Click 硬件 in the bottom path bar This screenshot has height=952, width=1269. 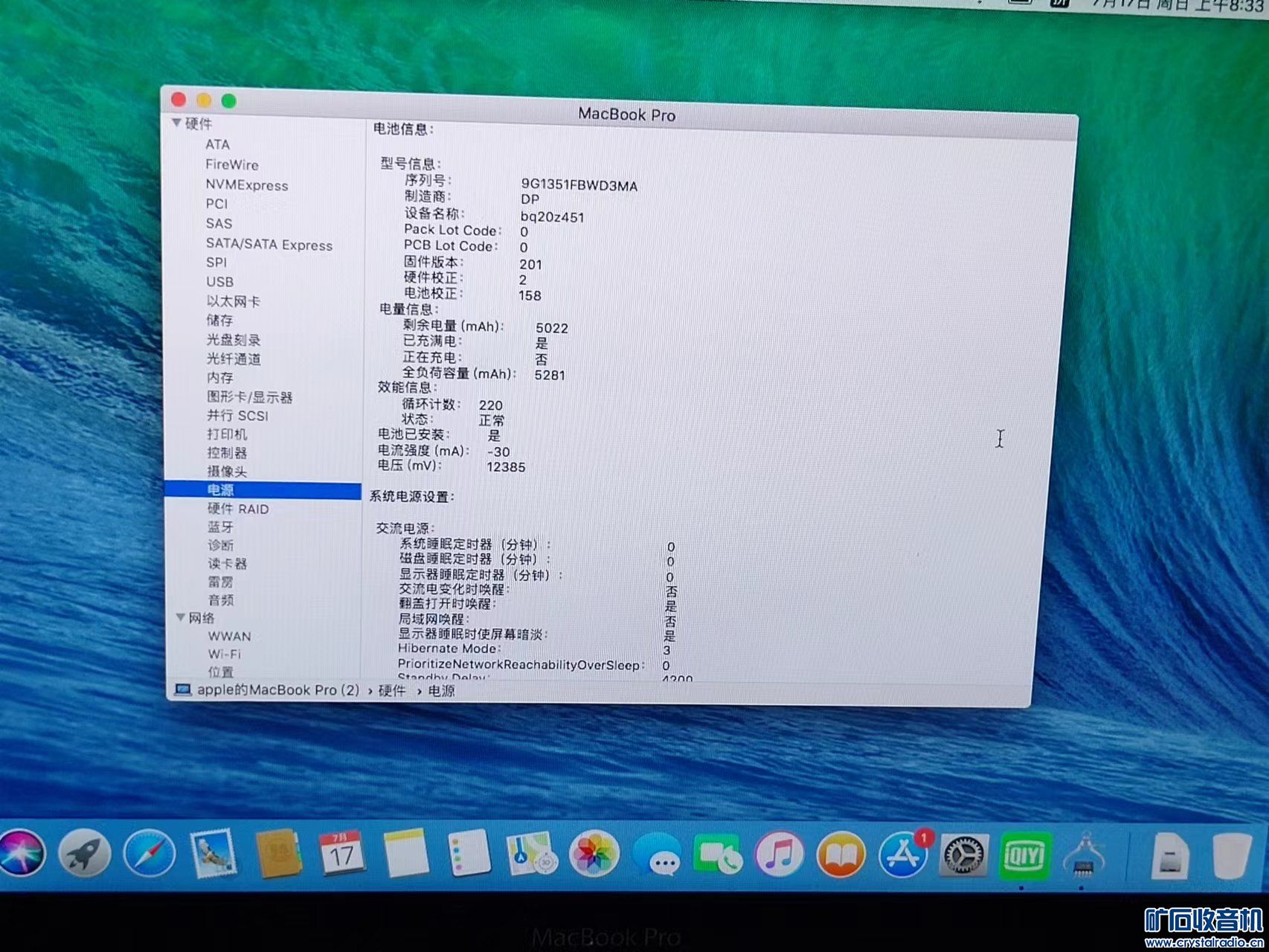click(x=392, y=691)
